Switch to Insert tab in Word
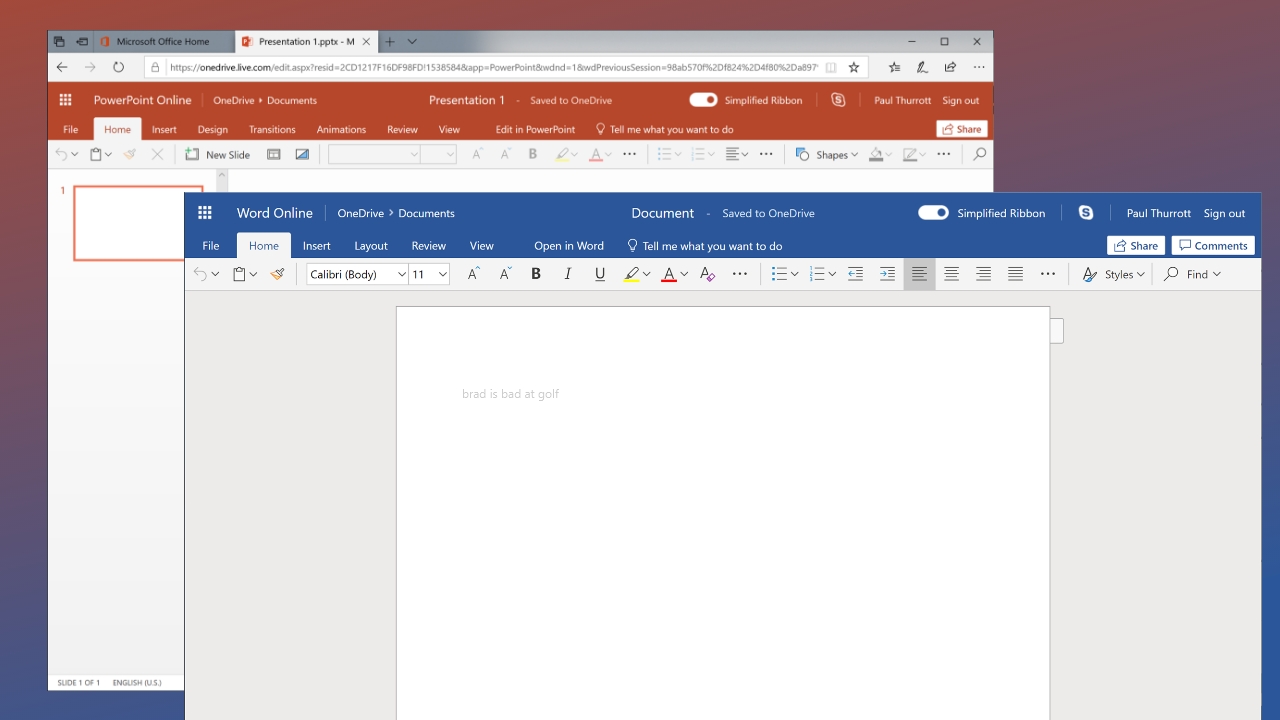The height and width of the screenshot is (720, 1280). click(317, 246)
